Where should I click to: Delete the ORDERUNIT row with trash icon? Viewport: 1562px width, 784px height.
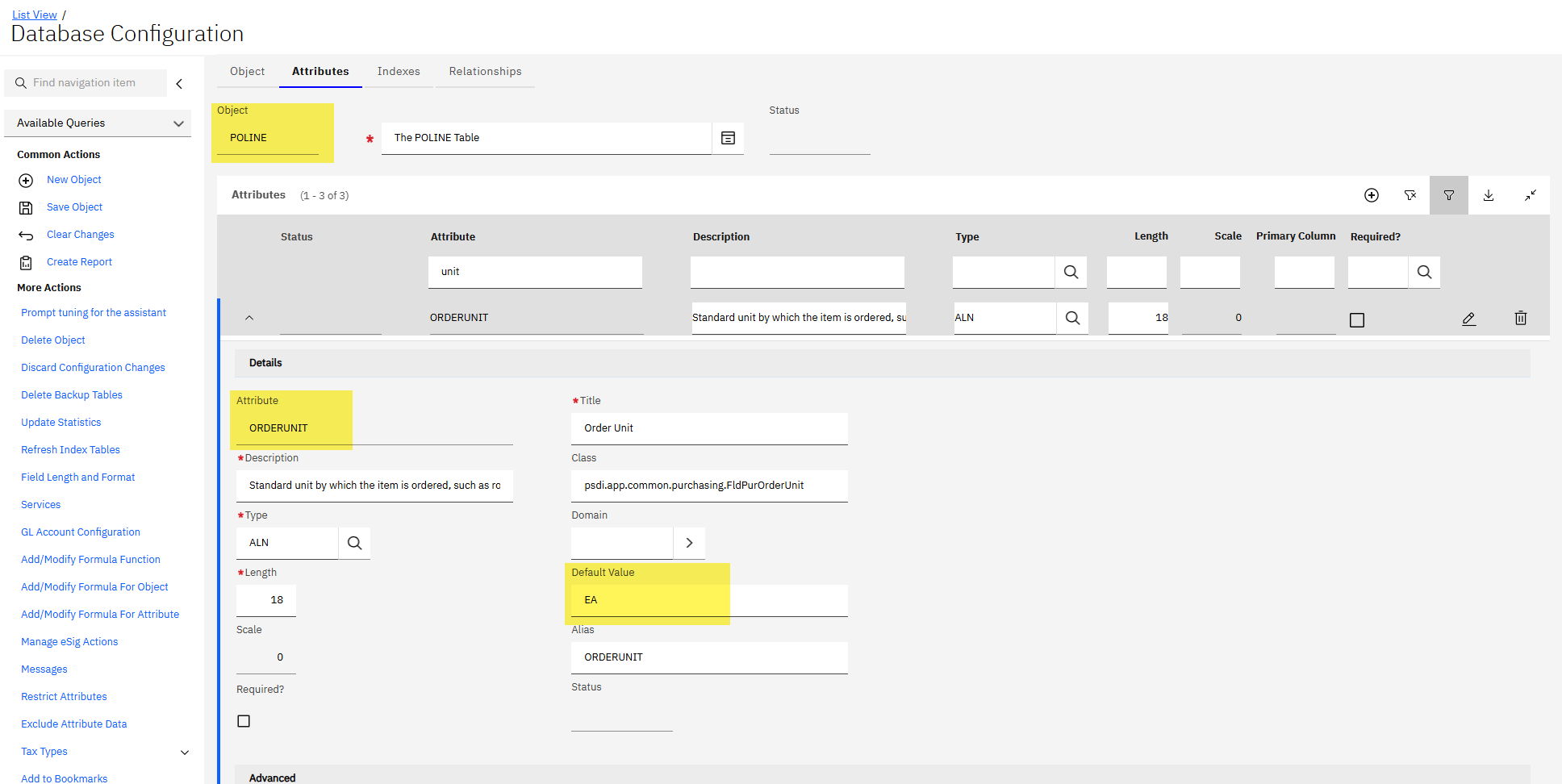[1520, 319]
